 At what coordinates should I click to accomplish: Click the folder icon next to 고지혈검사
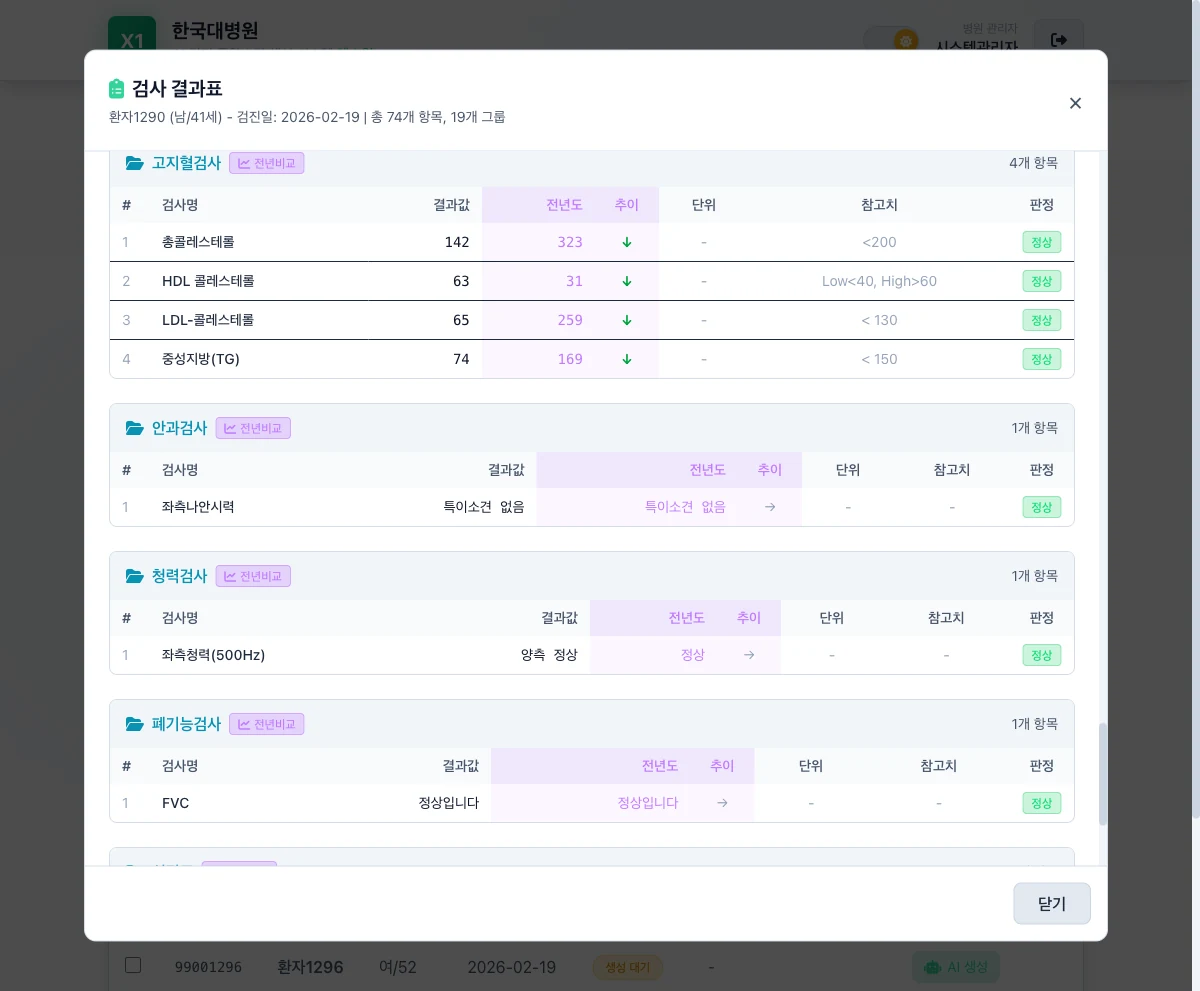click(x=135, y=163)
